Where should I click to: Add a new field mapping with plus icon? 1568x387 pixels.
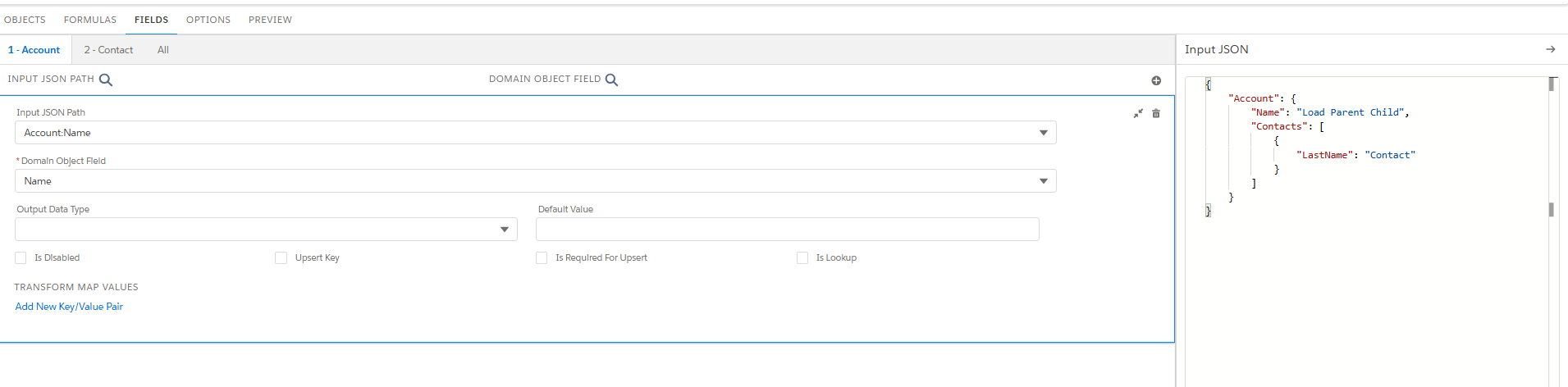click(1156, 80)
